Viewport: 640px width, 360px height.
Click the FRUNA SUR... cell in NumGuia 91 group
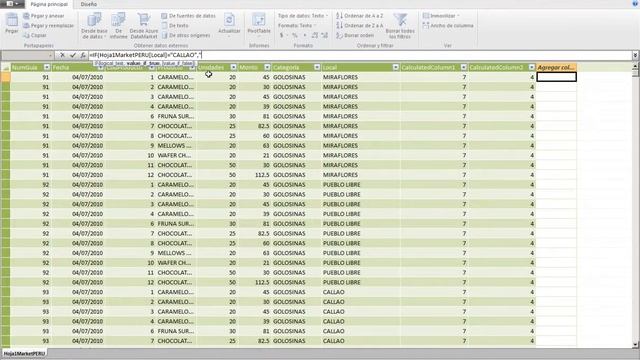click(x=176, y=116)
